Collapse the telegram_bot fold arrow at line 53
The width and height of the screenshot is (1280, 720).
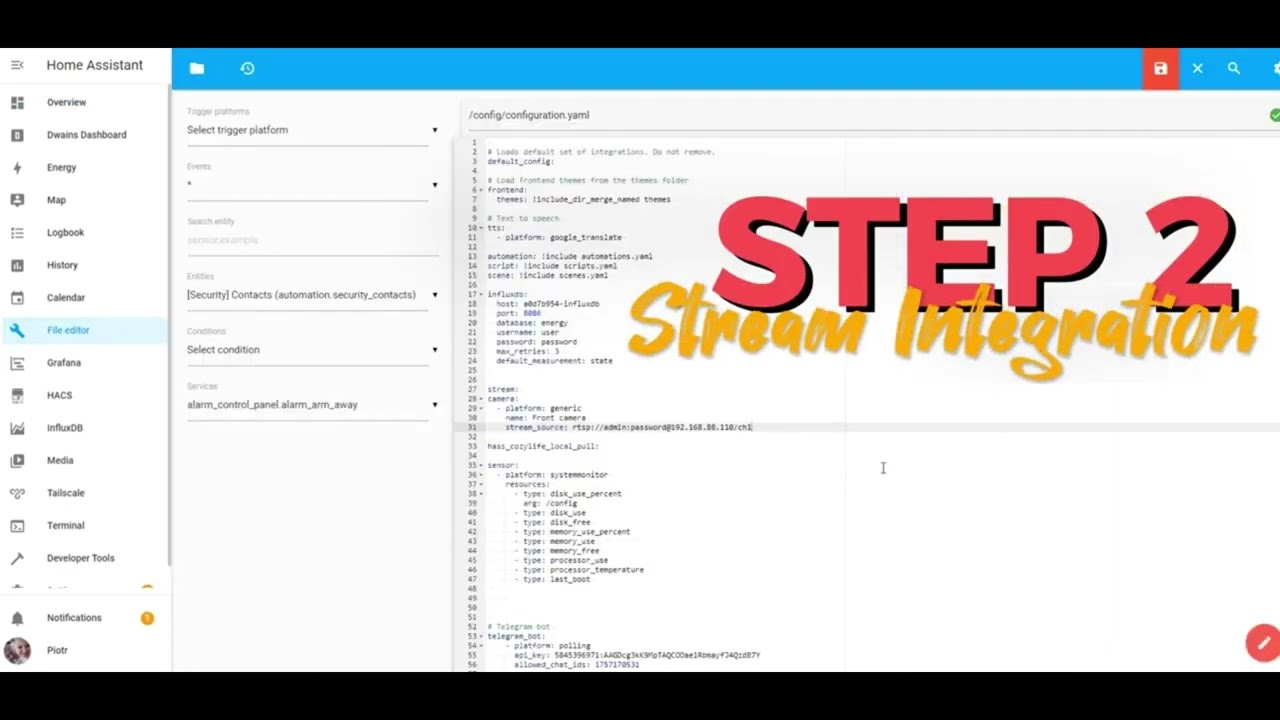coord(481,636)
